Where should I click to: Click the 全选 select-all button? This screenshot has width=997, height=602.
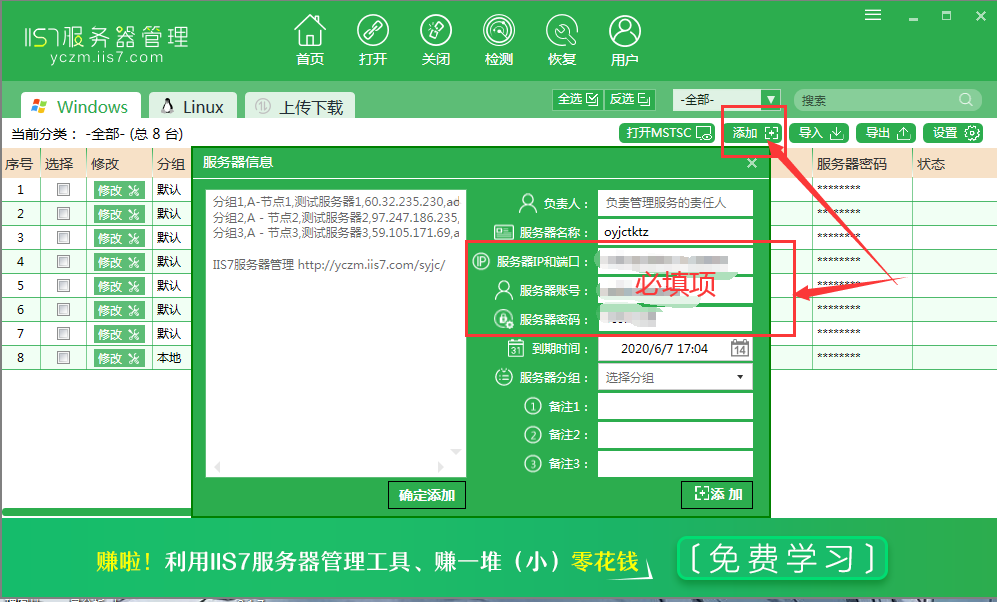click(x=577, y=99)
